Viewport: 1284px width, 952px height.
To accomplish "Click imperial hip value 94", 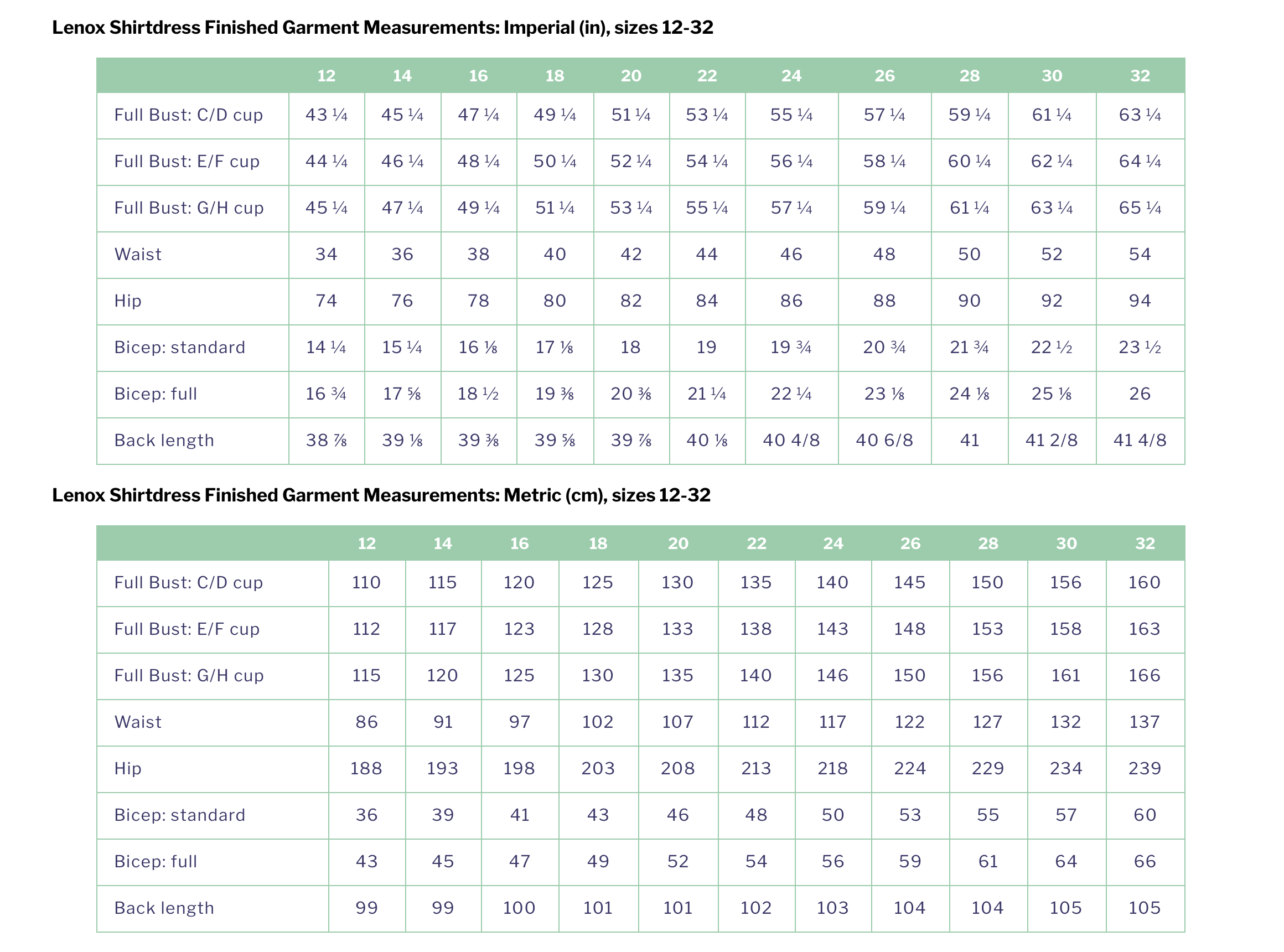I will [x=1140, y=300].
